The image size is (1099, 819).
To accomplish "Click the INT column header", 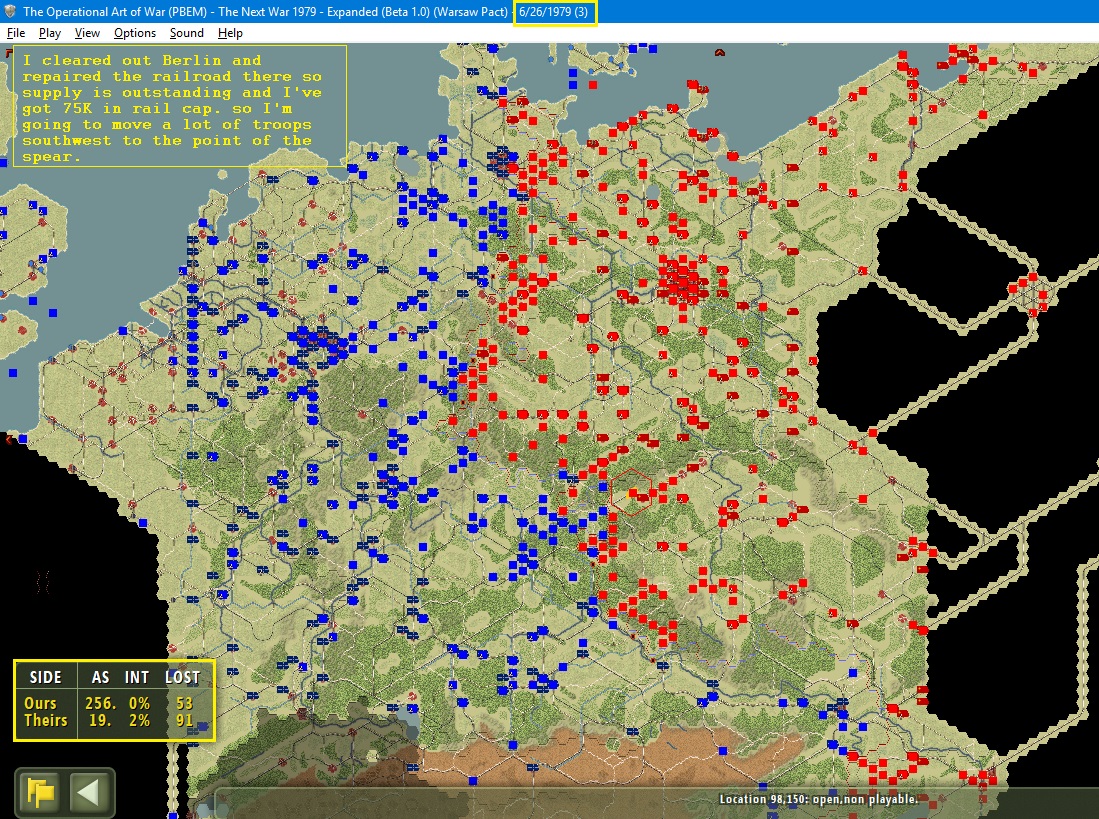I will [x=137, y=677].
